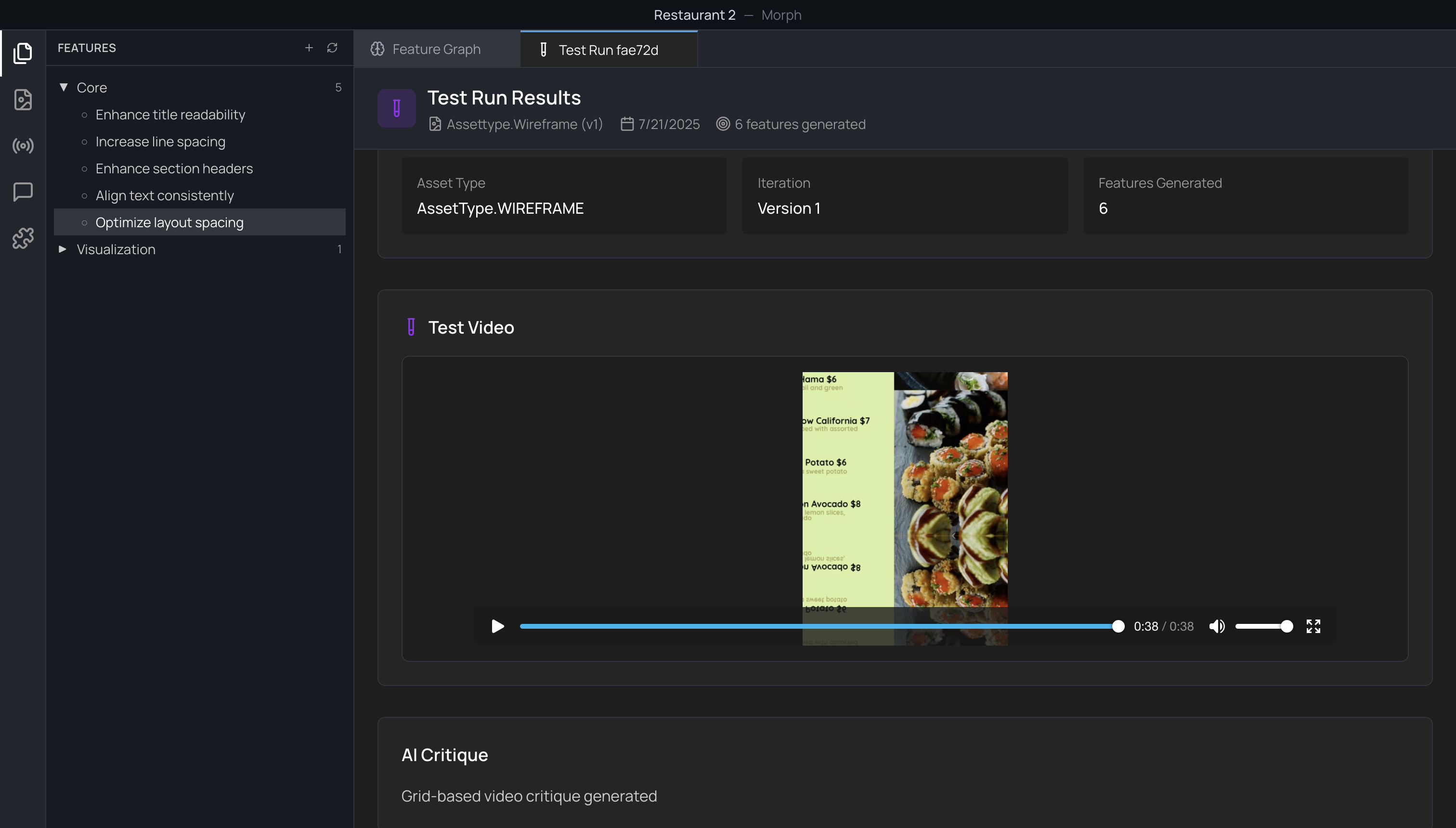Viewport: 1456px width, 828px height.
Task: Select Increase line spacing feature
Action: pos(160,142)
